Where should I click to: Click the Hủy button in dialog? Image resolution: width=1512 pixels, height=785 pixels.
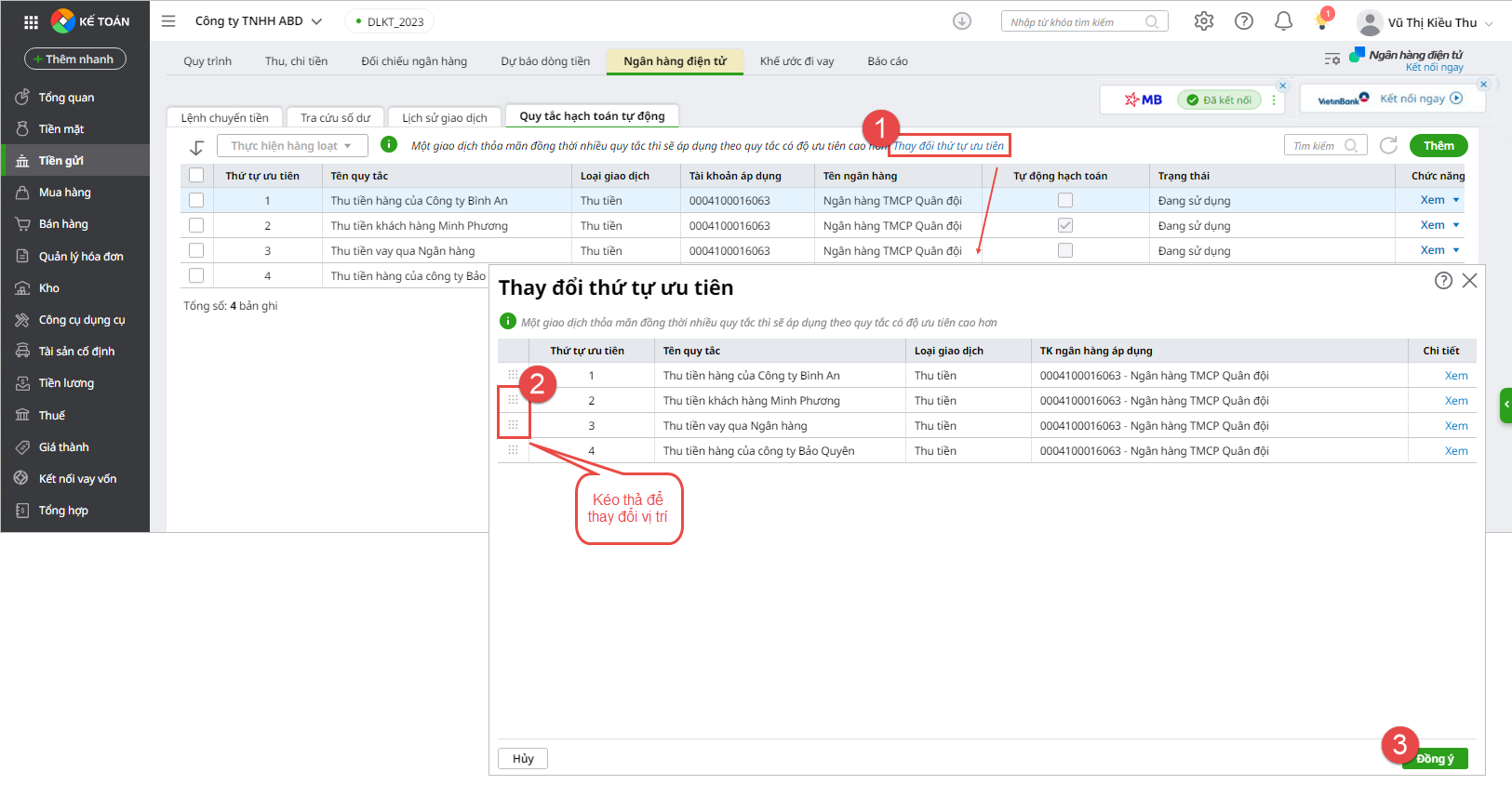click(x=523, y=758)
